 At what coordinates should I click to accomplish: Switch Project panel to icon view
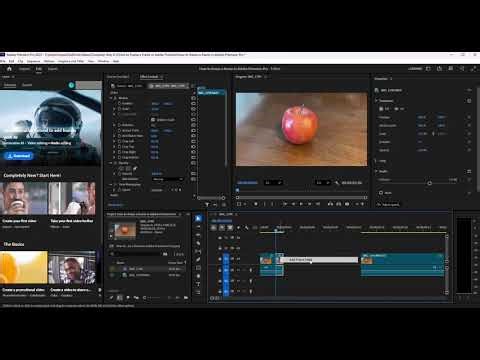[128, 297]
